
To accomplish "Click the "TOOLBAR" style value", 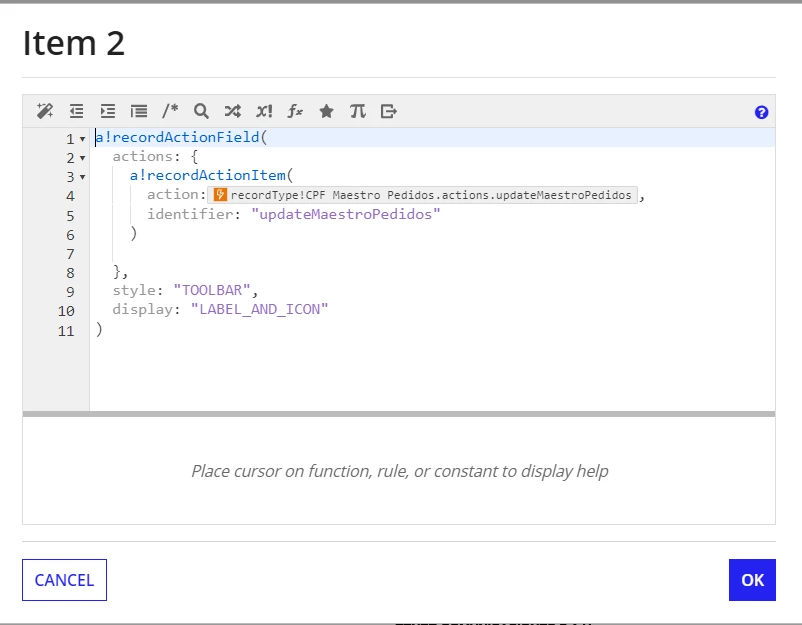I will 212,290.
